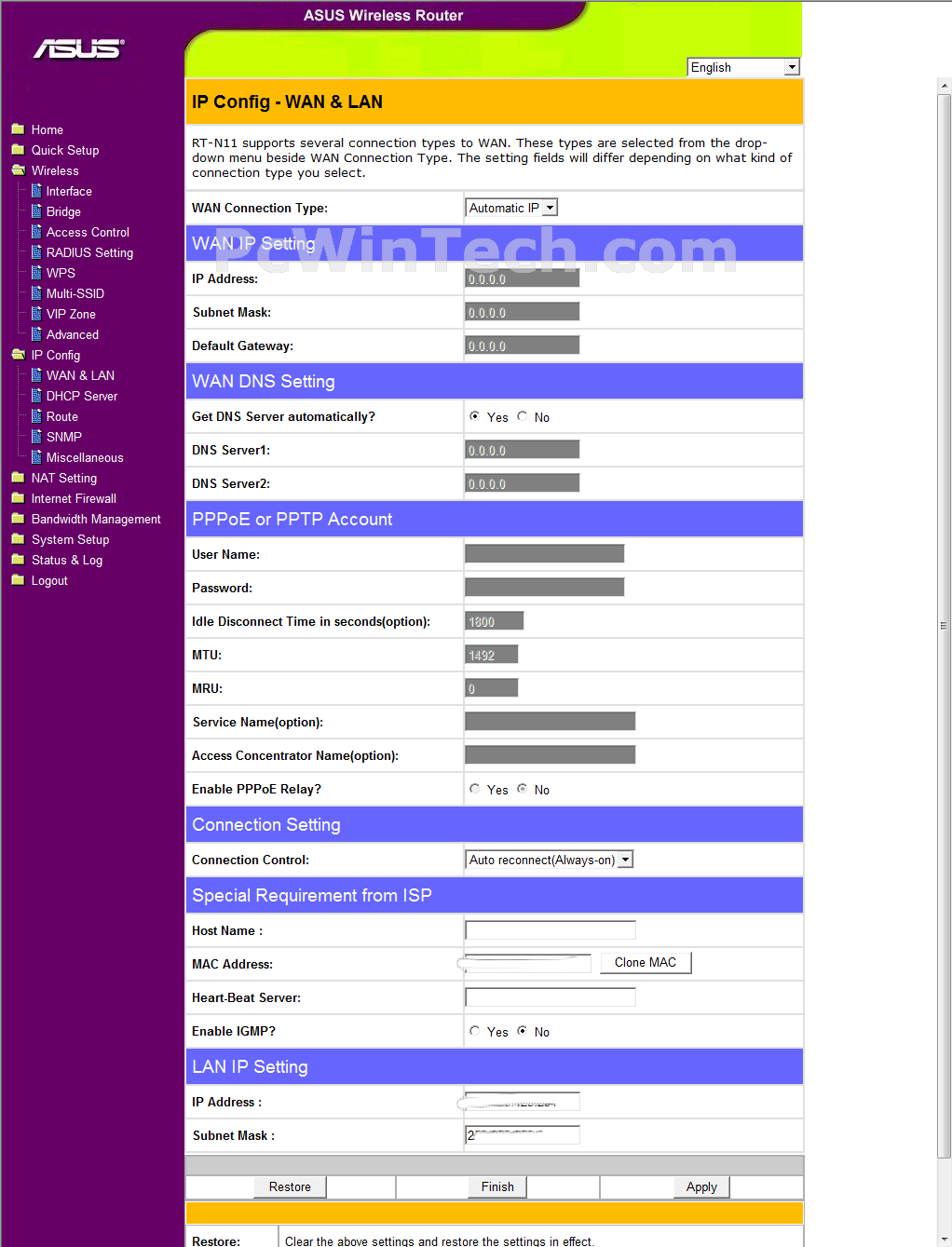The height and width of the screenshot is (1247, 952).
Task: Open the Miscellaneous settings link
Action: coord(85,457)
